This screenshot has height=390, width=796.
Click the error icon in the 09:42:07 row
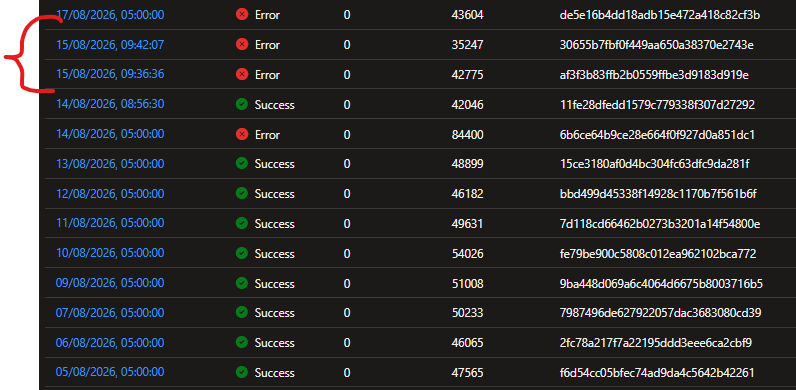242,45
